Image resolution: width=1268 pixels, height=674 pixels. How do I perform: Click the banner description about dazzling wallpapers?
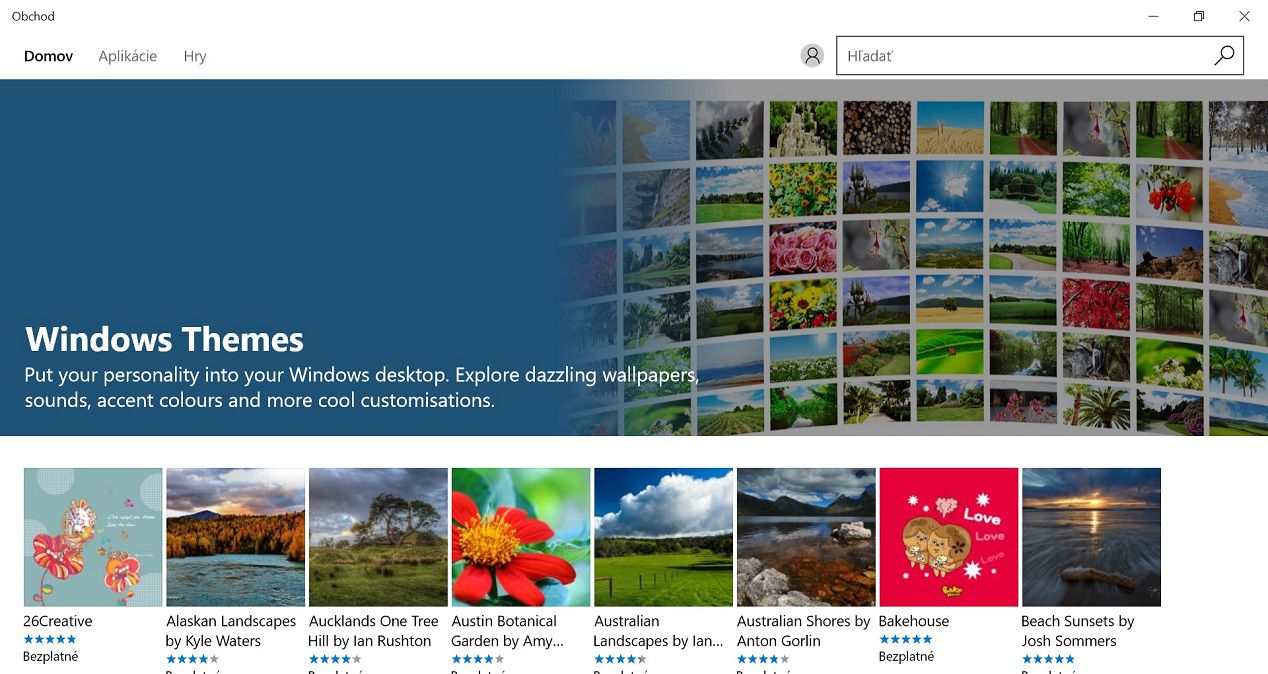point(362,388)
